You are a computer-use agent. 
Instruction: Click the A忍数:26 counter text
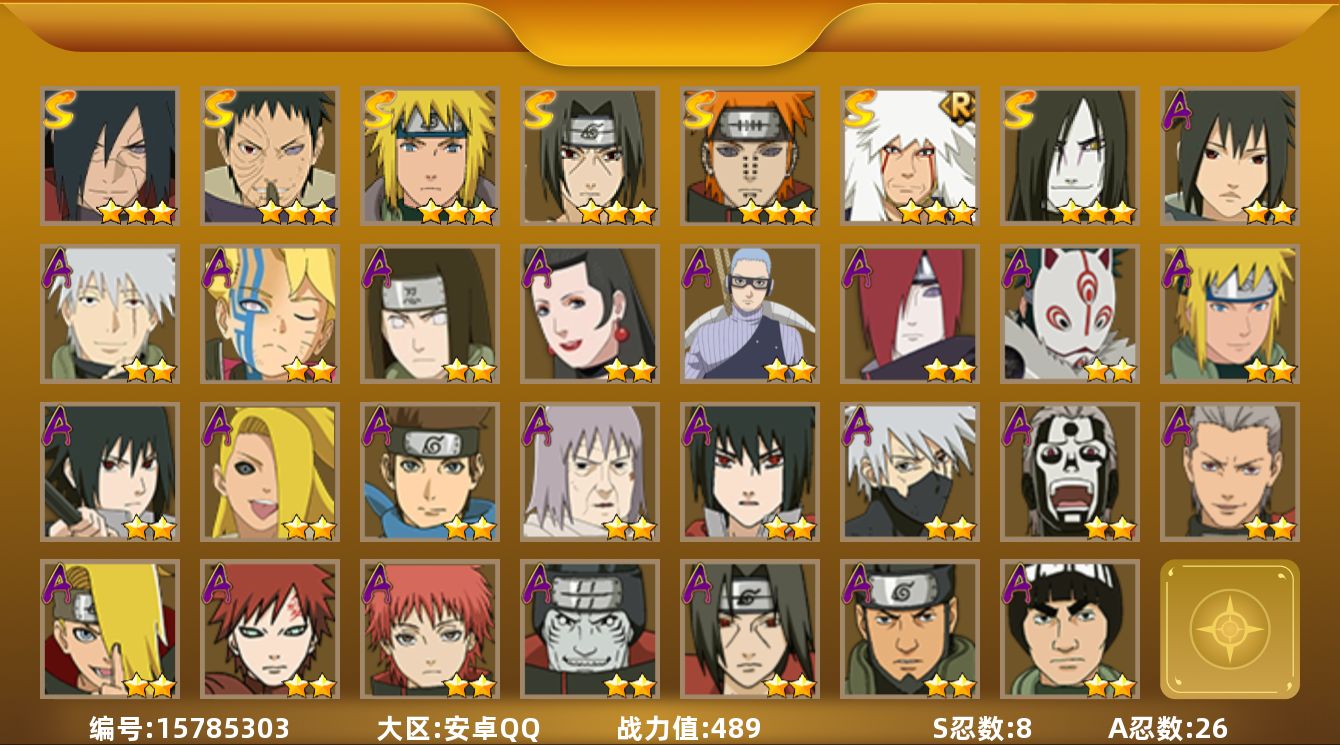click(1167, 728)
